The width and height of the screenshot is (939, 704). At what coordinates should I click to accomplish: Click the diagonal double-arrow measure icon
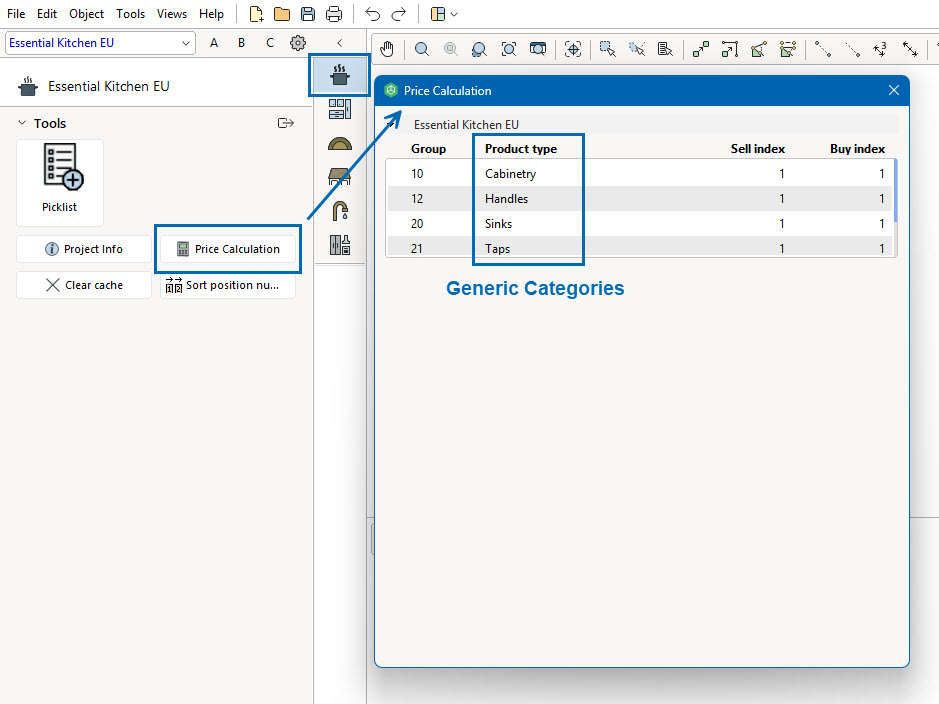pyautogui.click(x=910, y=49)
